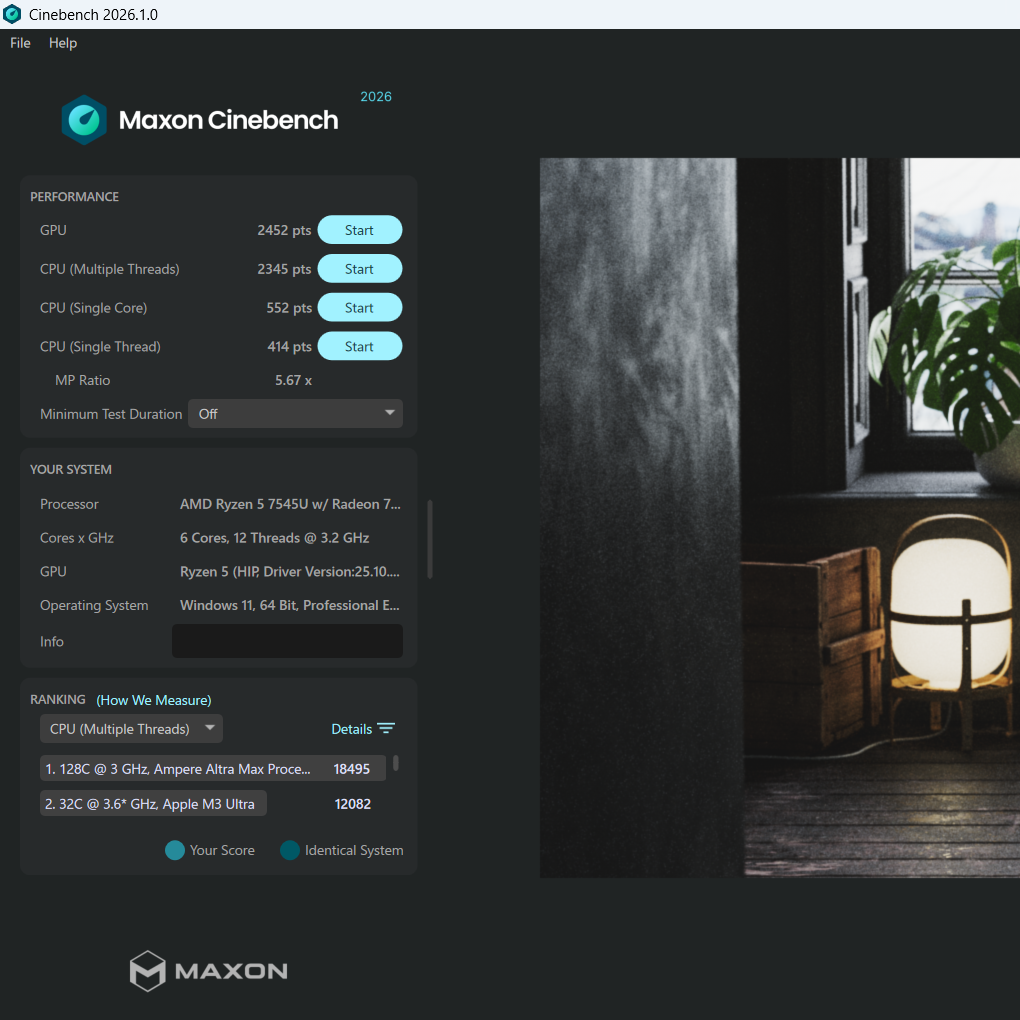
Task: Start the GPU benchmark
Action: tap(360, 230)
